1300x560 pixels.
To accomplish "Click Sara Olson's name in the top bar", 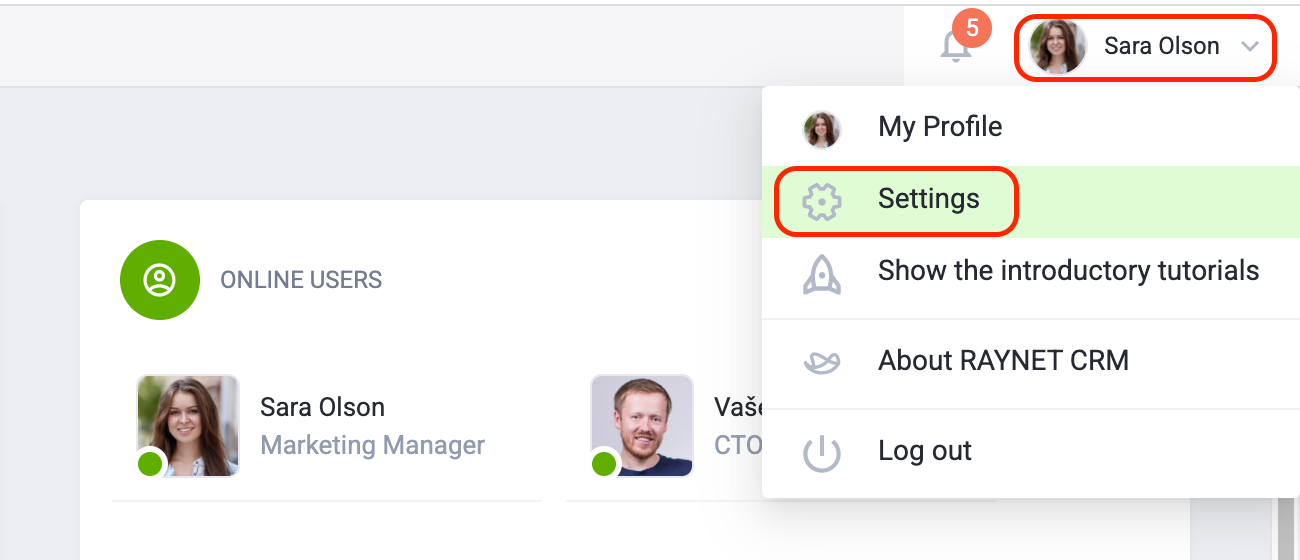I will click(x=1161, y=46).
